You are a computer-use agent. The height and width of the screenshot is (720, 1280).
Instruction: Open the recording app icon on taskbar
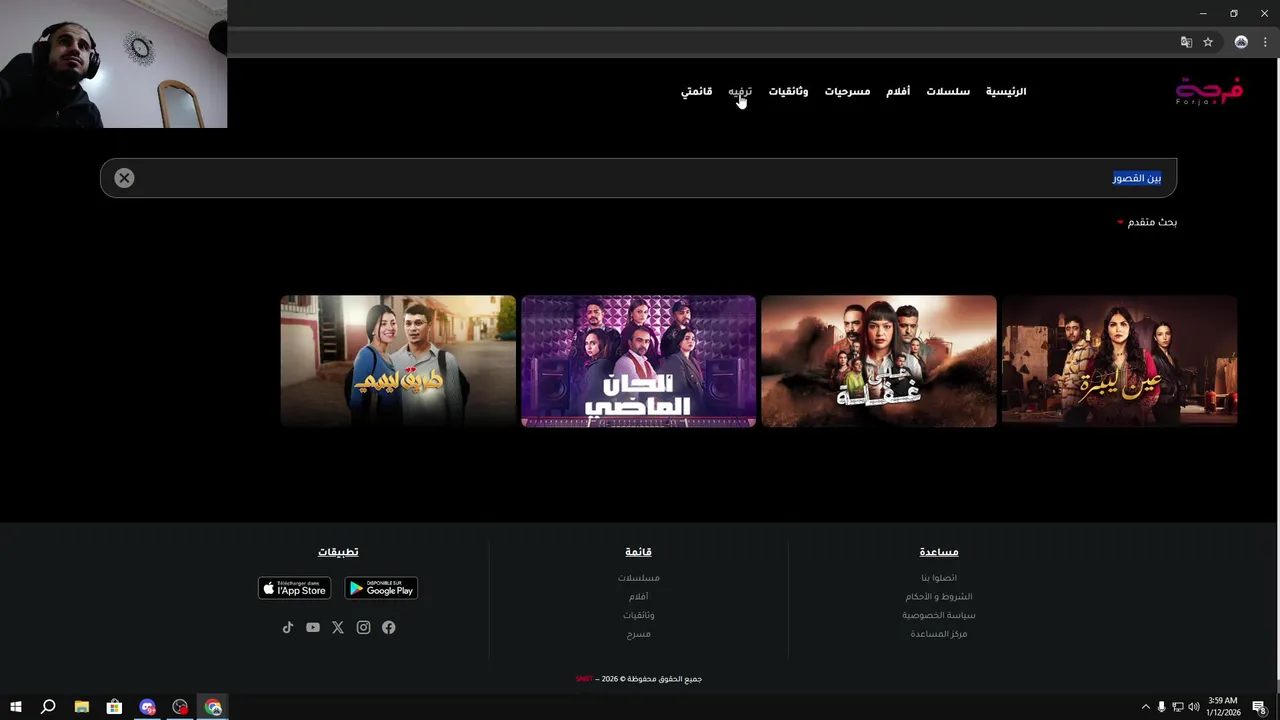pos(180,707)
